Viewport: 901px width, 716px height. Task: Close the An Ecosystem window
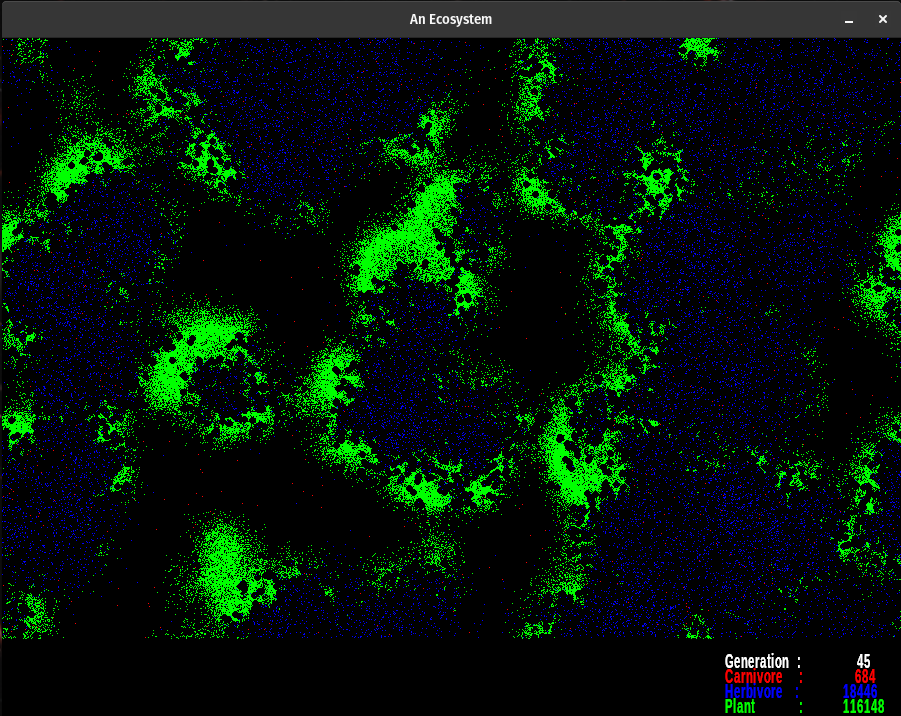[882, 19]
